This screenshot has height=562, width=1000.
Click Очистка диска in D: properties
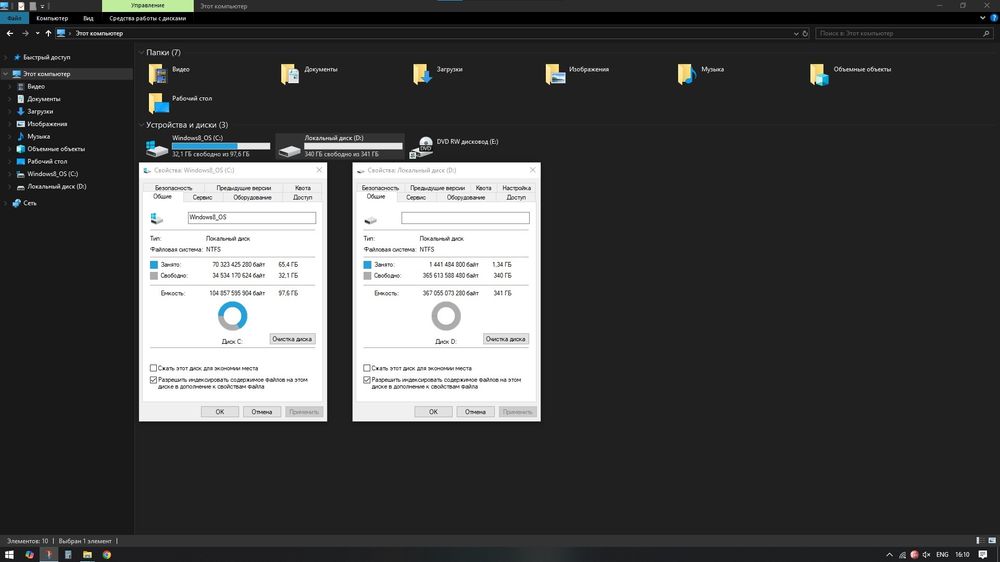[505, 339]
